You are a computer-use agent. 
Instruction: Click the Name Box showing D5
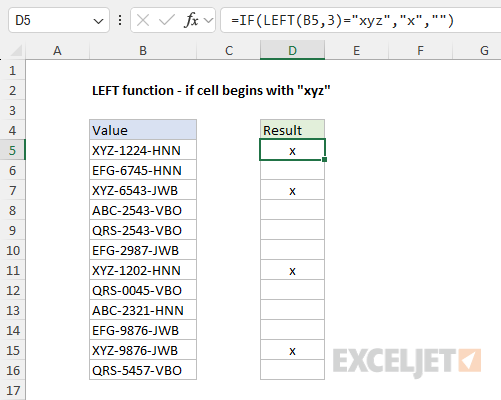coord(59,20)
